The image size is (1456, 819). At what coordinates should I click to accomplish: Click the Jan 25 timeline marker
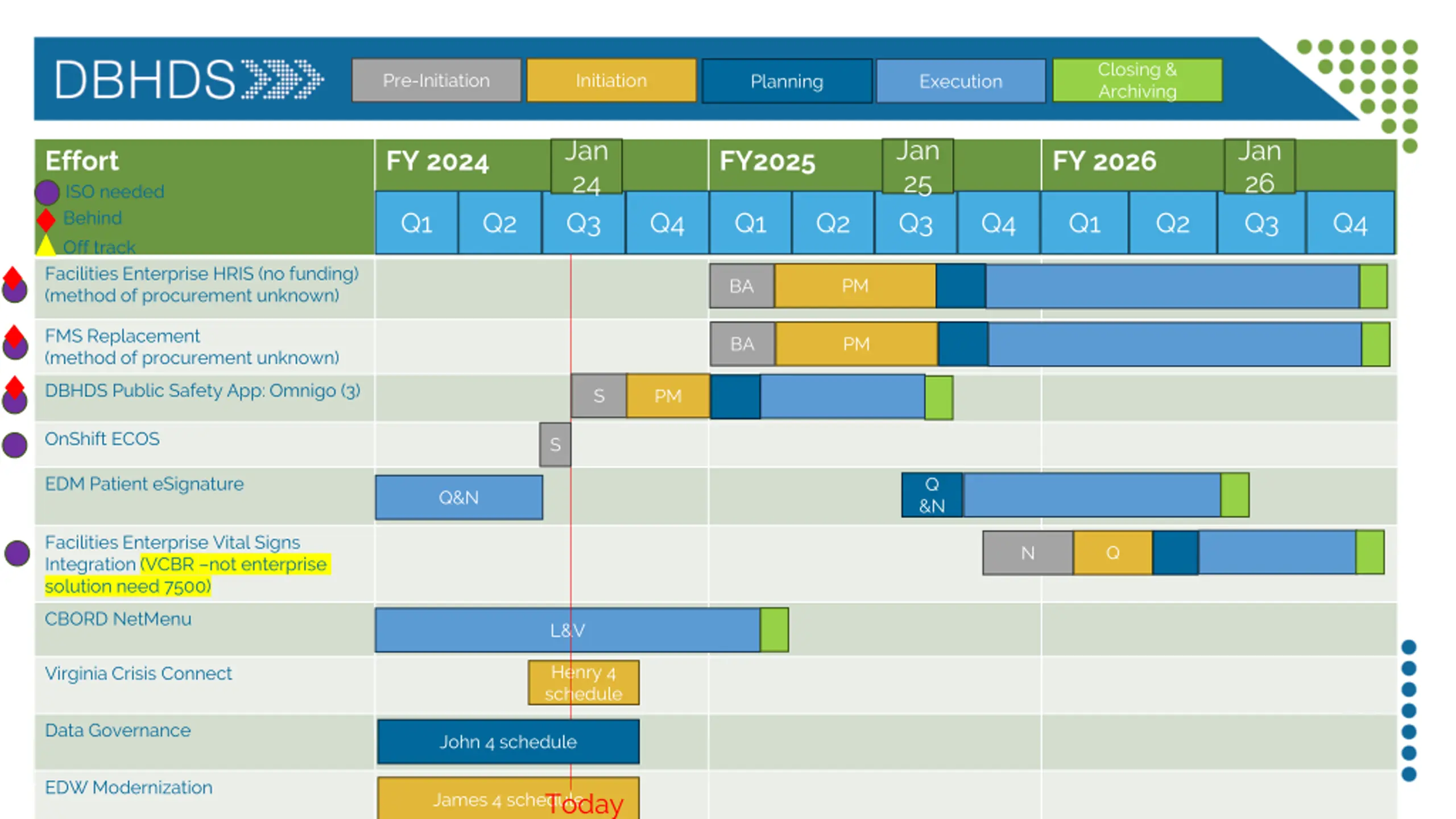coord(917,167)
